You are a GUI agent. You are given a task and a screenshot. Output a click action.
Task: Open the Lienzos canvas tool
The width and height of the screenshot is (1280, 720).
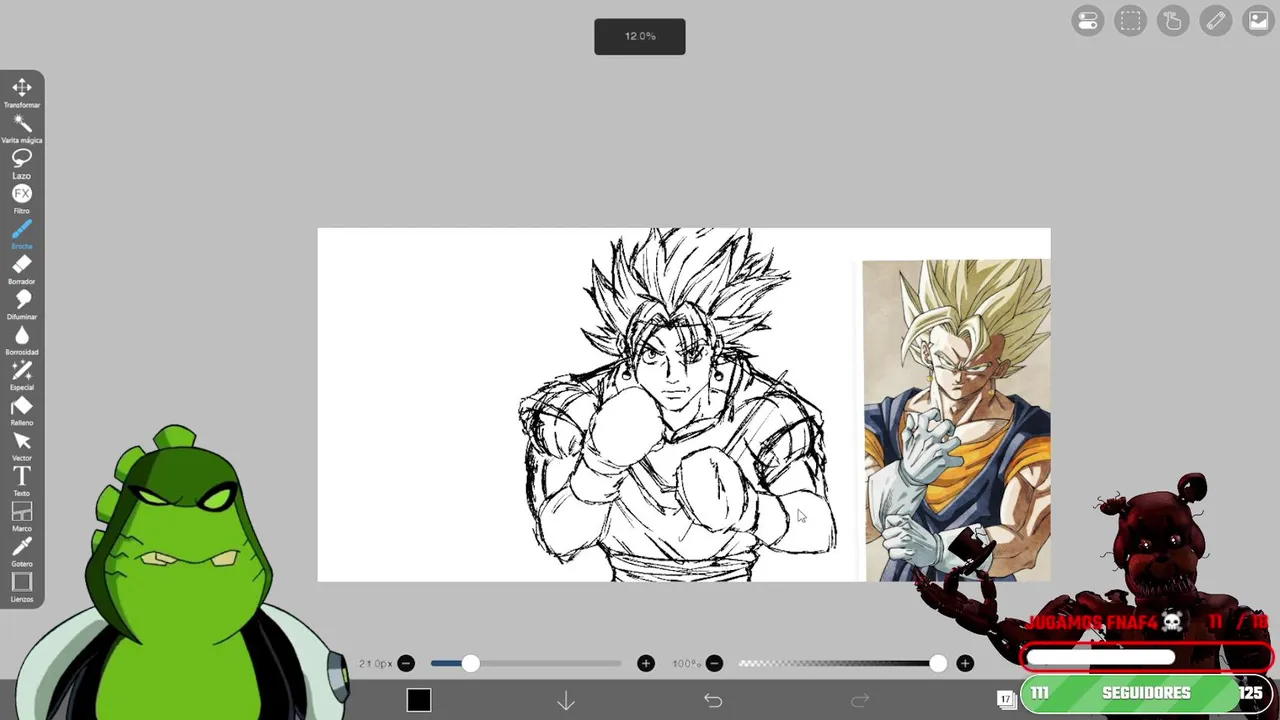pyautogui.click(x=22, y=587)
